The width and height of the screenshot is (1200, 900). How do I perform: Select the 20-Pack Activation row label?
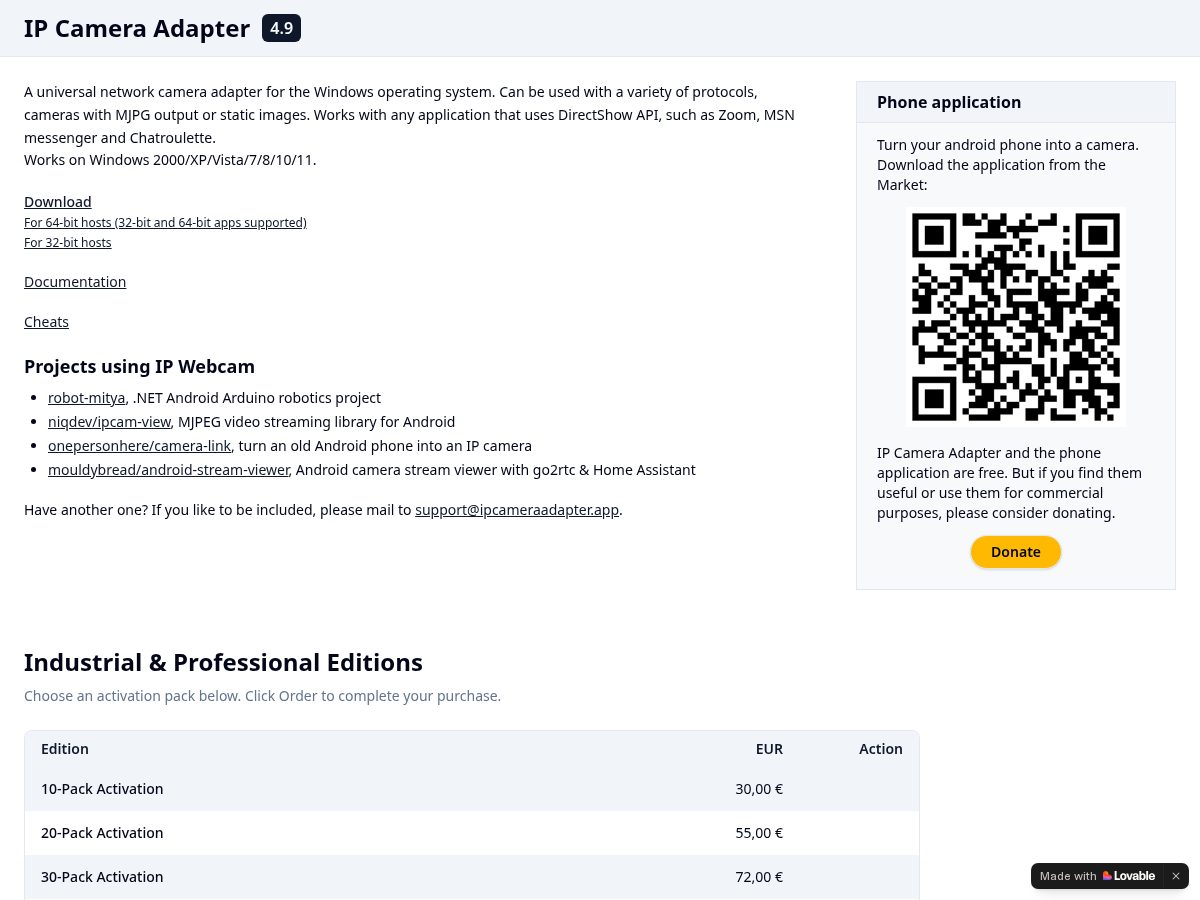102,833
